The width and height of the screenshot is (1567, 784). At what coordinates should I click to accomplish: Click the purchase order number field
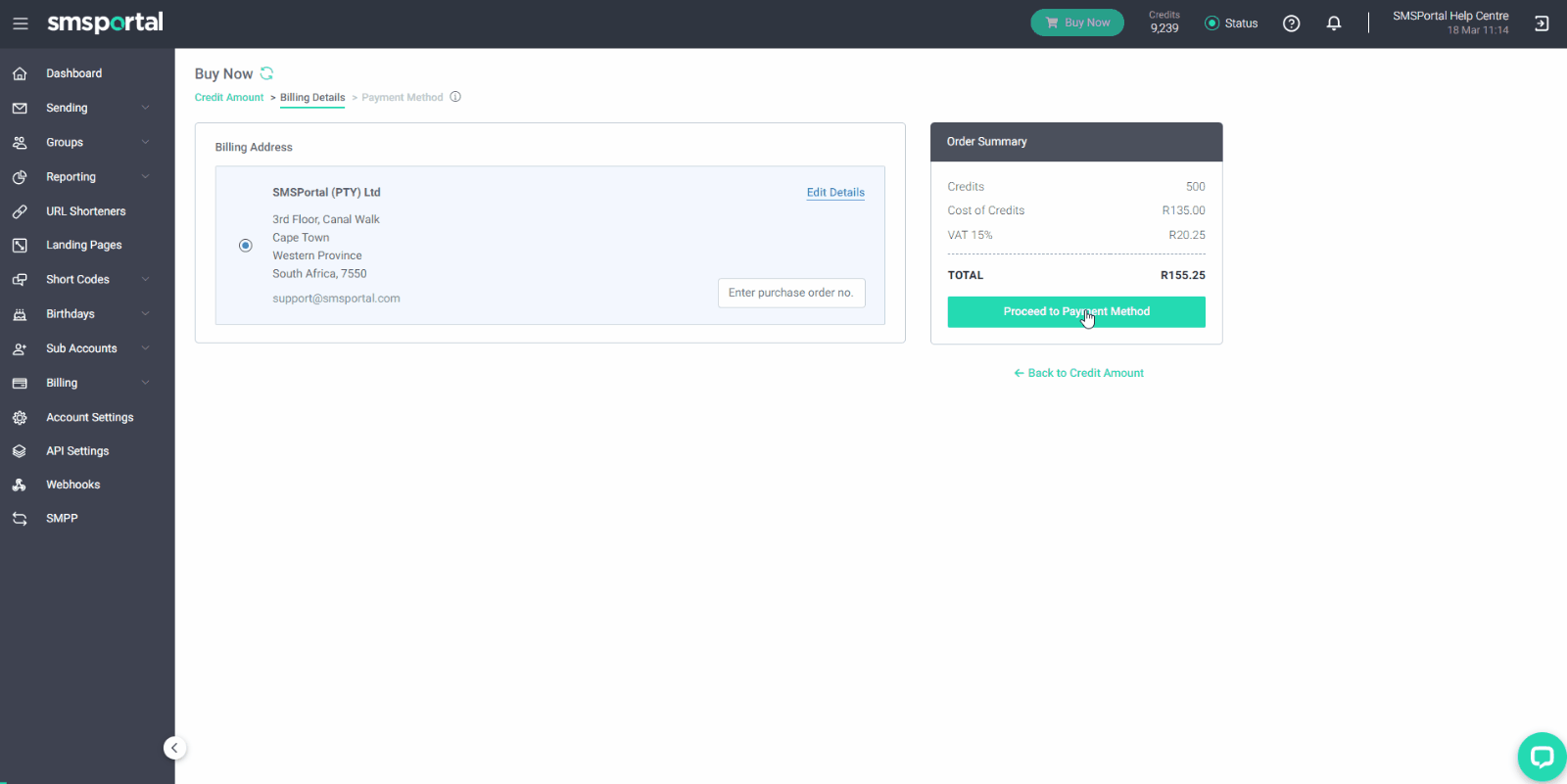click(x=791, y=293)
